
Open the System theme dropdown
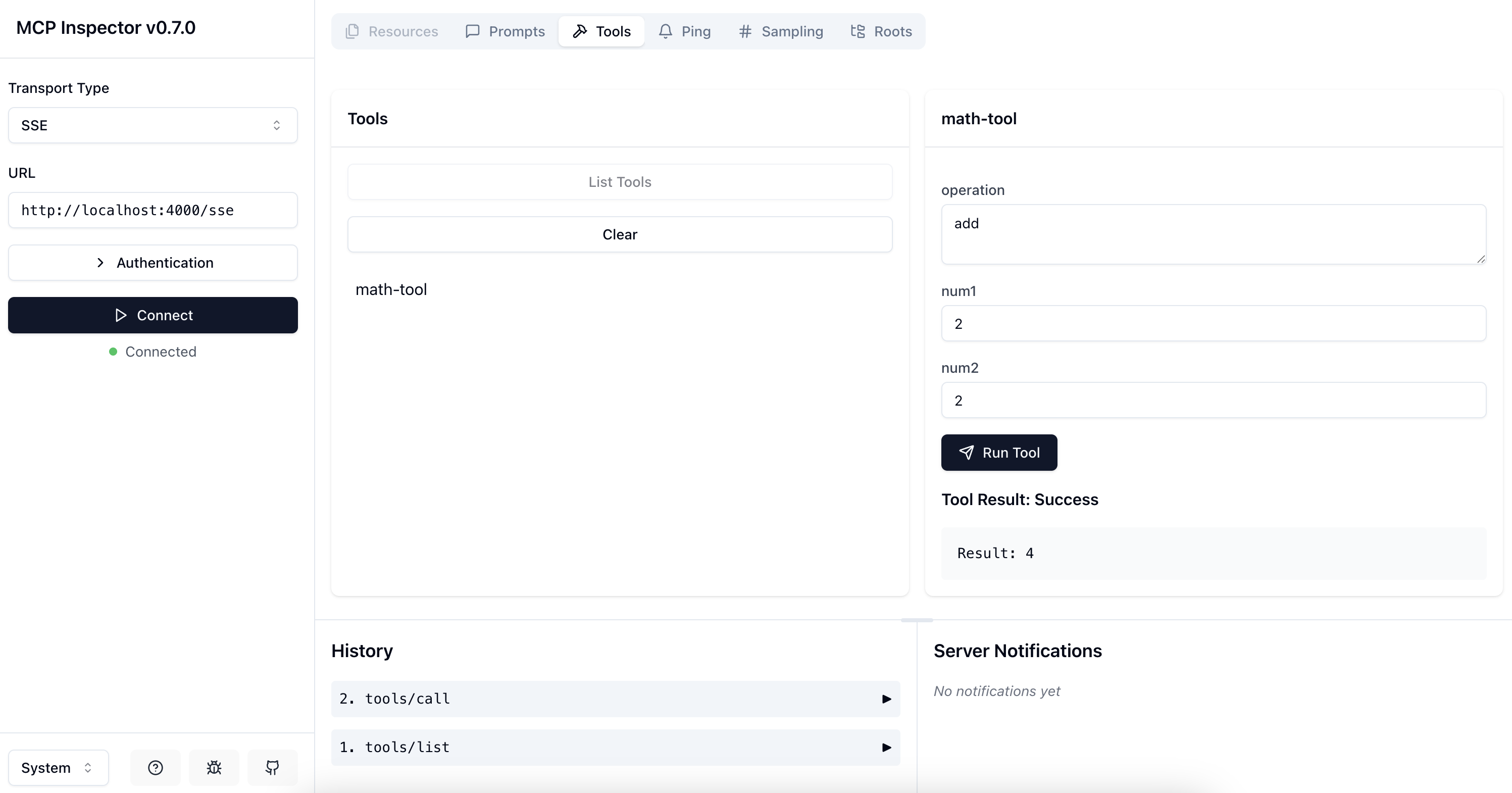click(58, 767)
